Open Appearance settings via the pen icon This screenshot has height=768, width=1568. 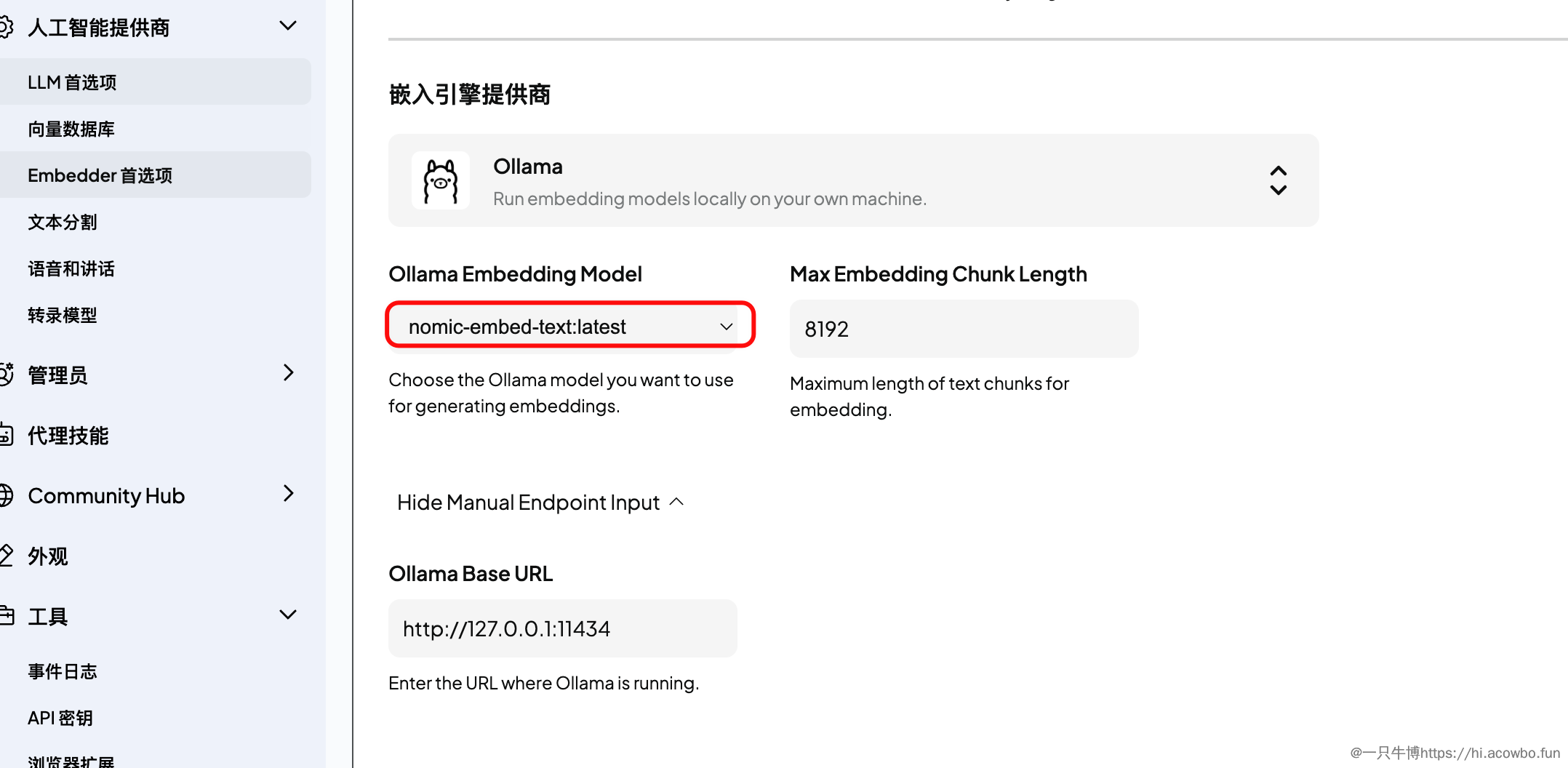6,556
